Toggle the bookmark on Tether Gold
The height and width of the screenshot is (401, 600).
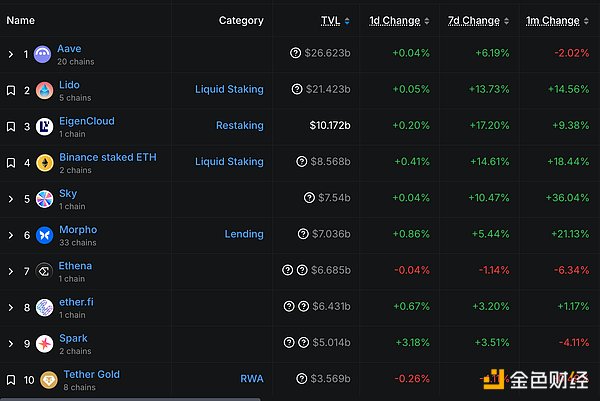coord(11,379)
